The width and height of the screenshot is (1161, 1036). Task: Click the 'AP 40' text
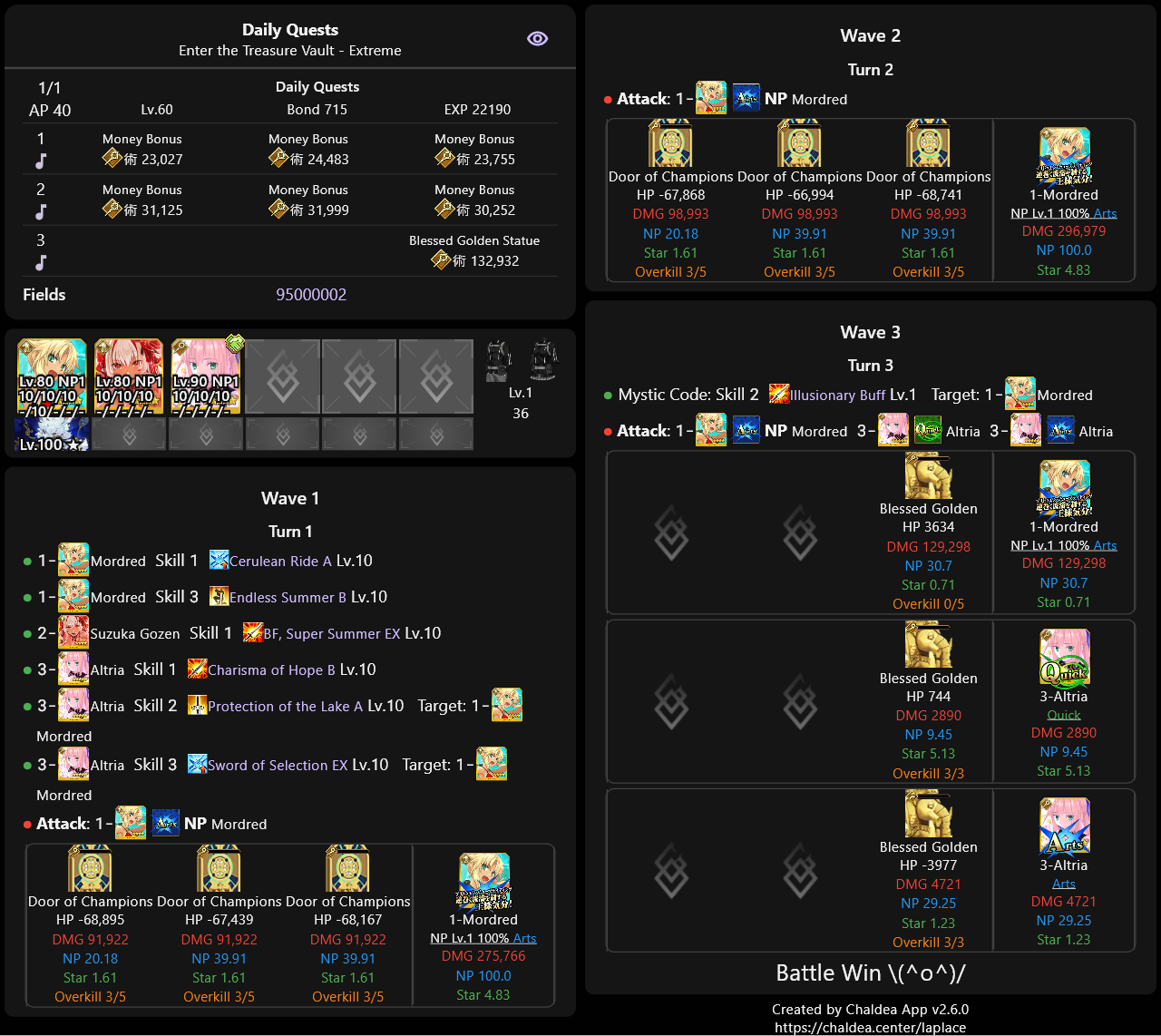tap(50, 111)
